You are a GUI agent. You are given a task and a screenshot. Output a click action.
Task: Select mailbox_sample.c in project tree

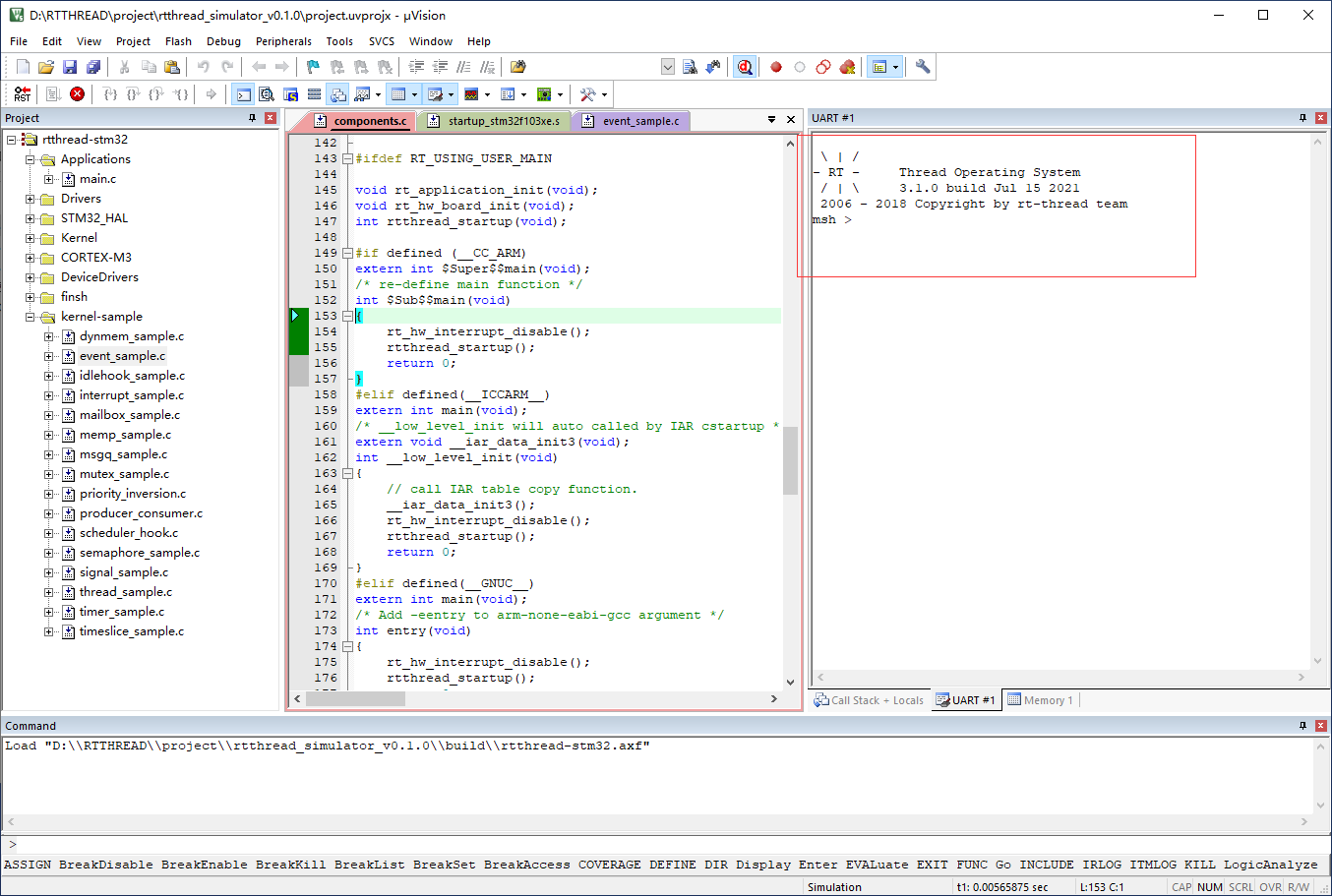pyautogui.click(x=130, y=415)
